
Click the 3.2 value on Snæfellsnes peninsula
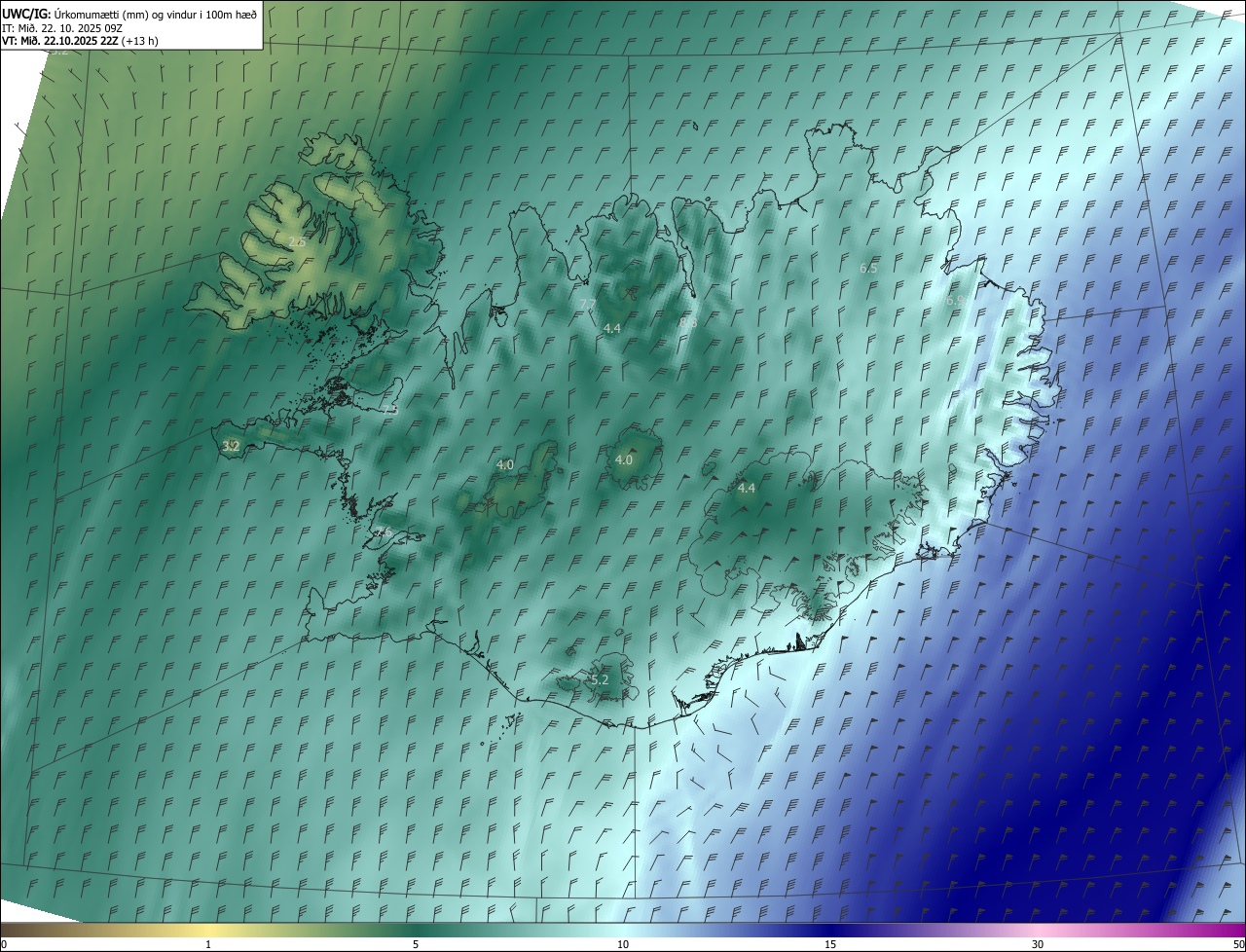(x=231, y=446)
